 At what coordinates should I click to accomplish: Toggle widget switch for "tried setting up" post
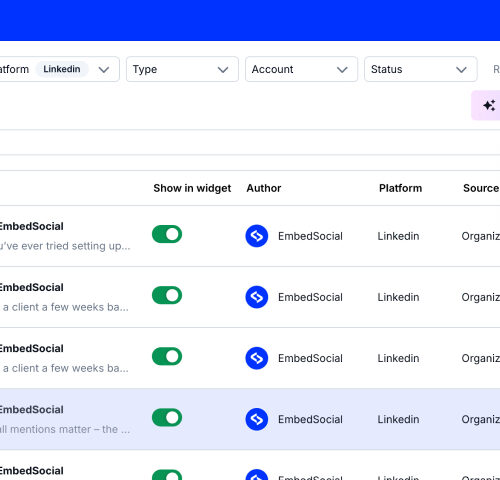click(x=167, y=234)
